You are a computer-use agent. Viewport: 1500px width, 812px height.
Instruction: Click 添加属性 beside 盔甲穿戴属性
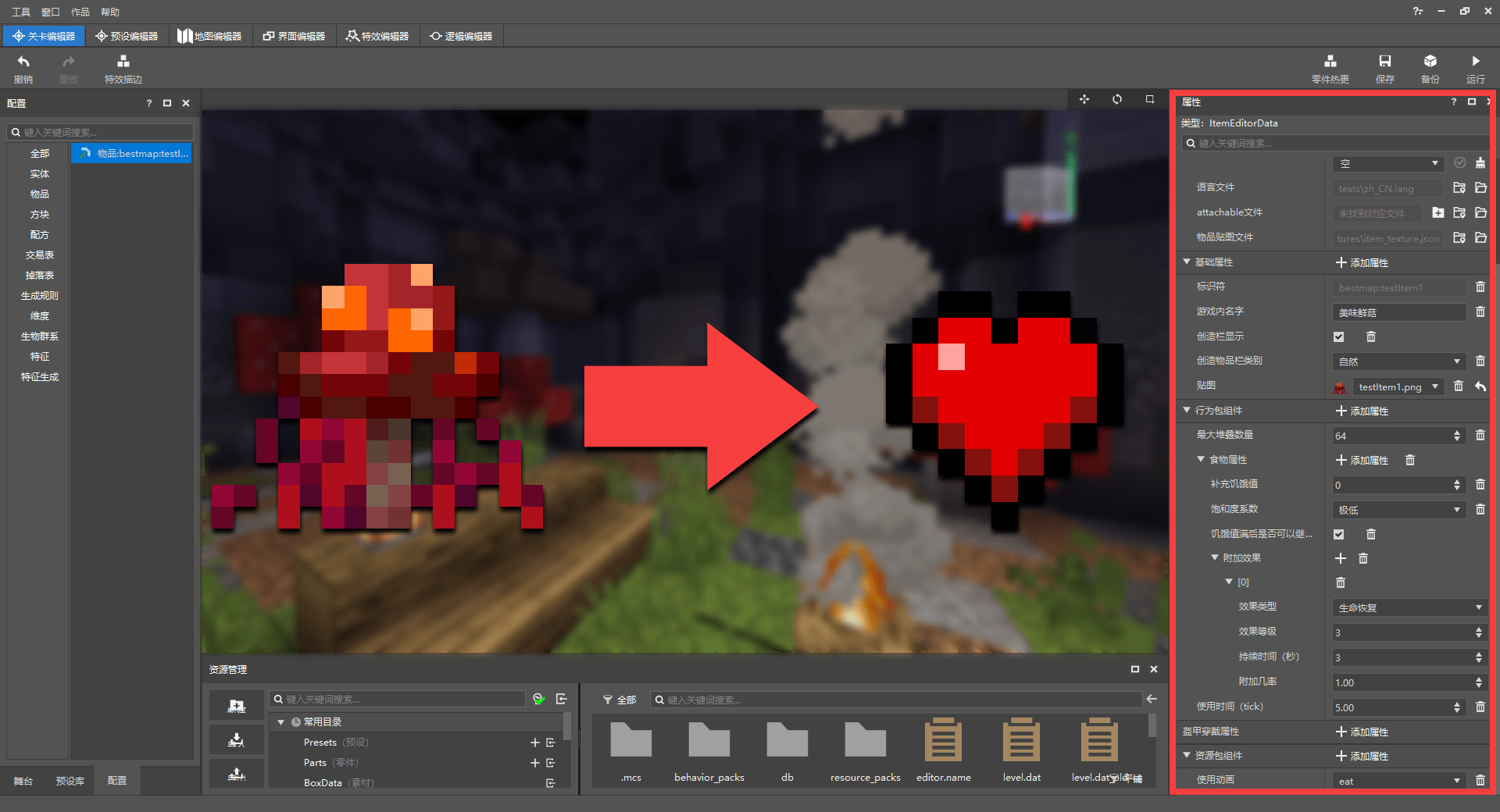(1362, 732)
